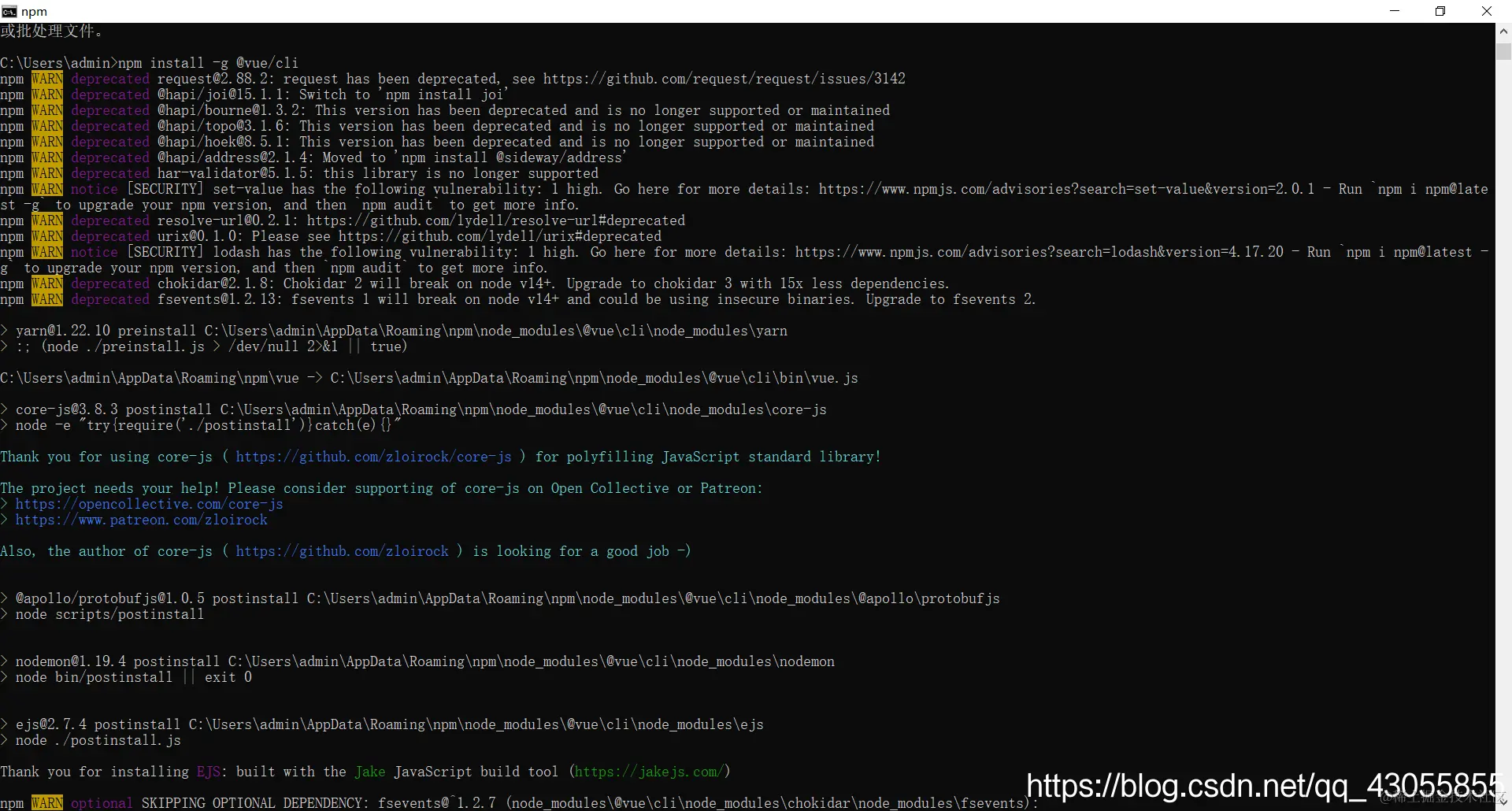This screenshot has height=811, width=1512.
Task: Click the vue -> vue.js symlink path line
Action: click(x=429, y=378)
